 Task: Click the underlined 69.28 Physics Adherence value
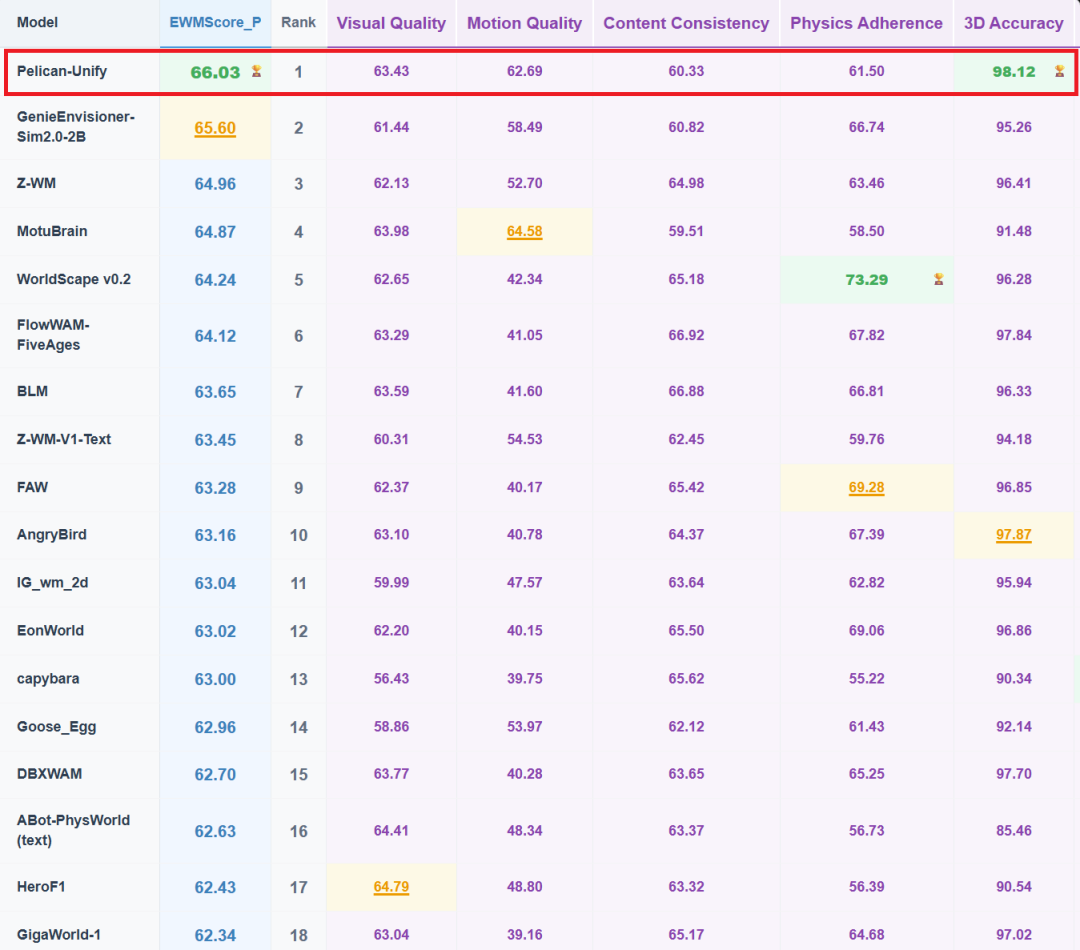coord(866,488)
